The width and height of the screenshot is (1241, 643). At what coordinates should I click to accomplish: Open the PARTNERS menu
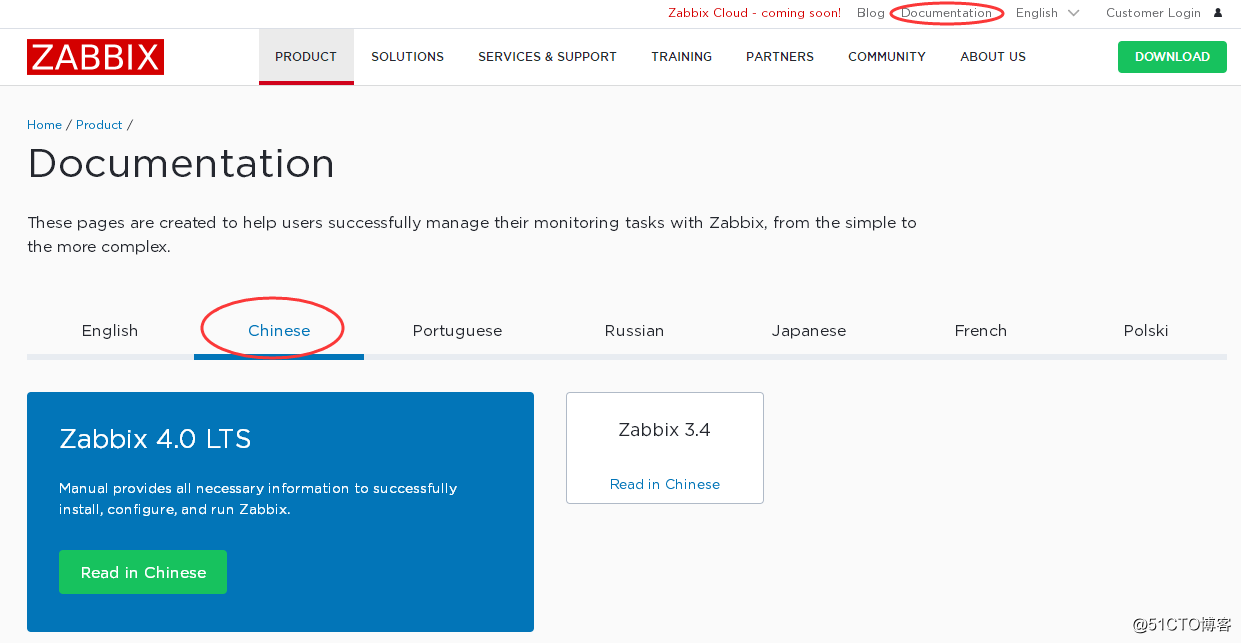pos(780,57)
